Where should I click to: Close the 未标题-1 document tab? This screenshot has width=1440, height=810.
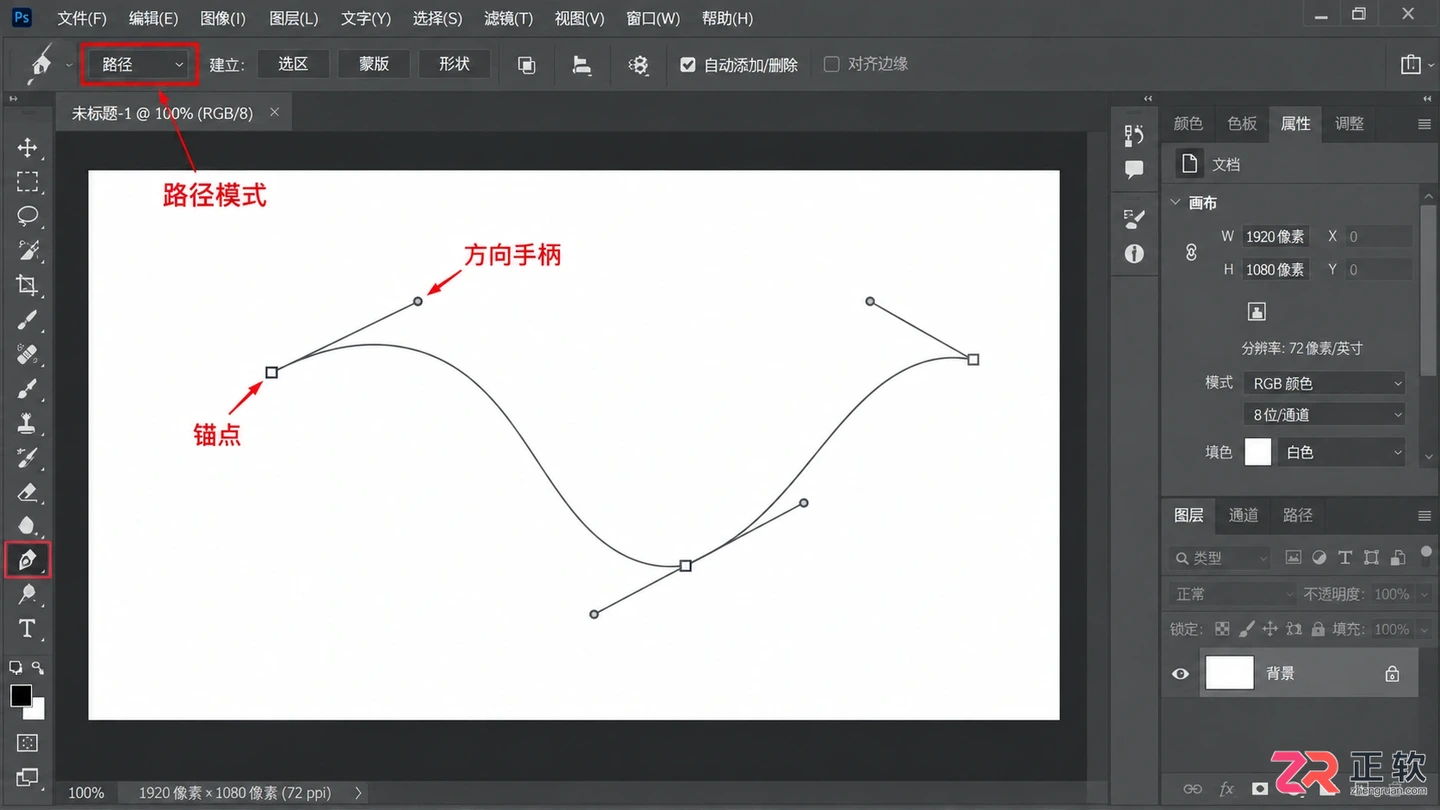(x=274, y=112)
